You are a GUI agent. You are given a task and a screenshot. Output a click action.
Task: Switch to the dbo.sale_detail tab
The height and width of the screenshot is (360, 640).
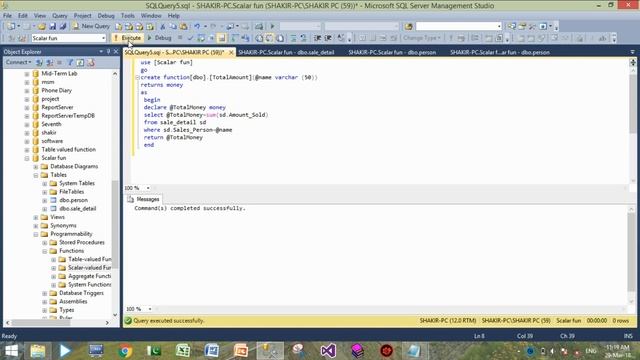[x=286, y=52]
